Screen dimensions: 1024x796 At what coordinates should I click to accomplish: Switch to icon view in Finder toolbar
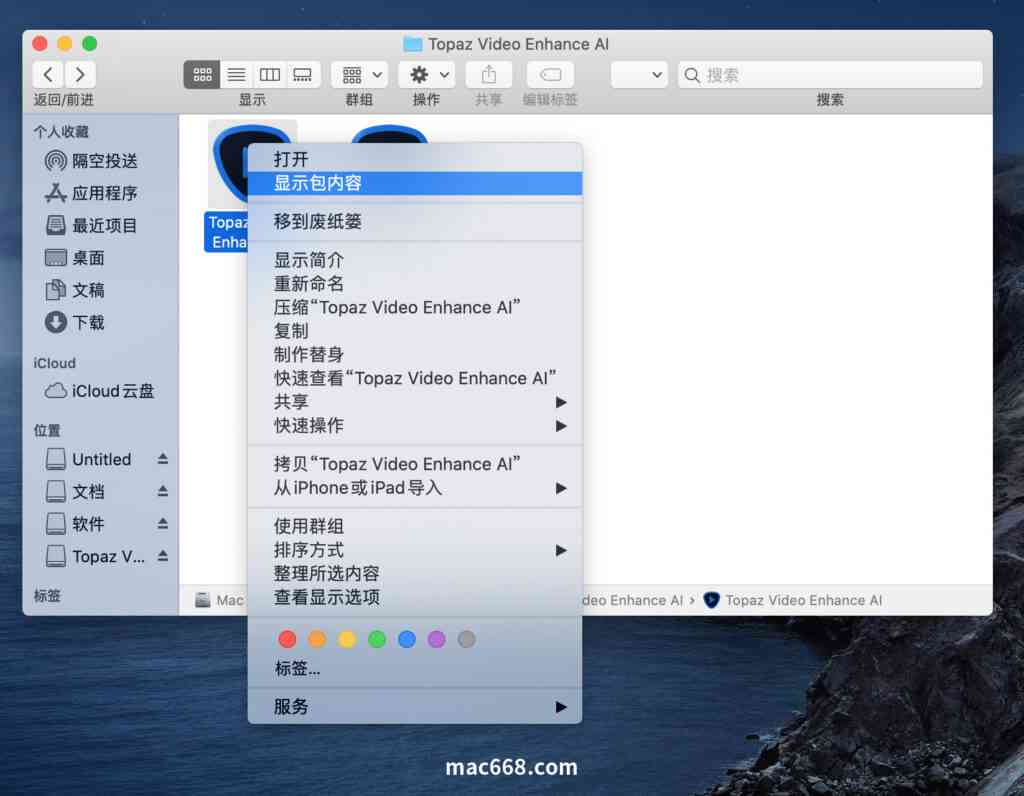pos(202,74)
